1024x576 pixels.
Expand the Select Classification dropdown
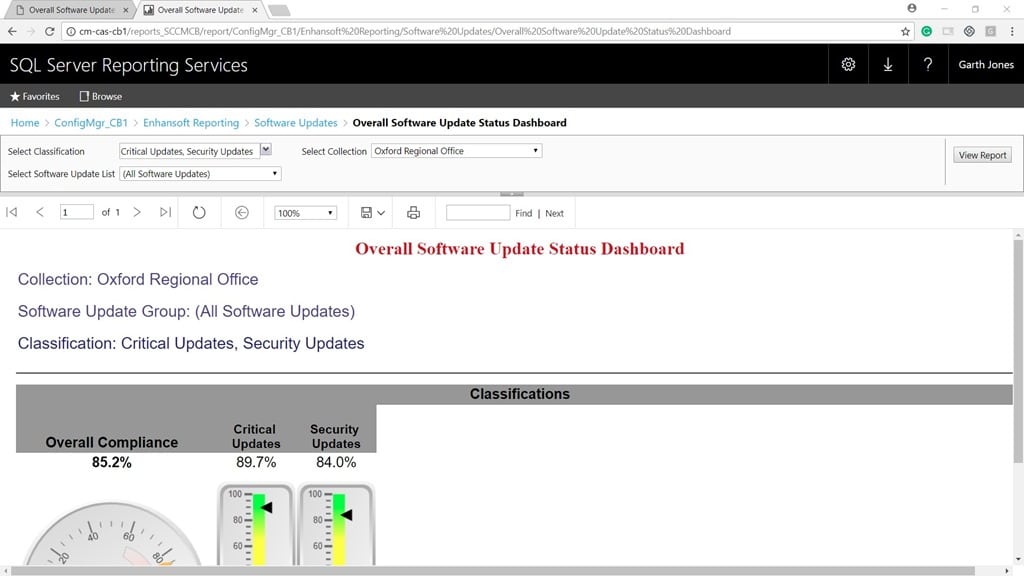[266, 150]
